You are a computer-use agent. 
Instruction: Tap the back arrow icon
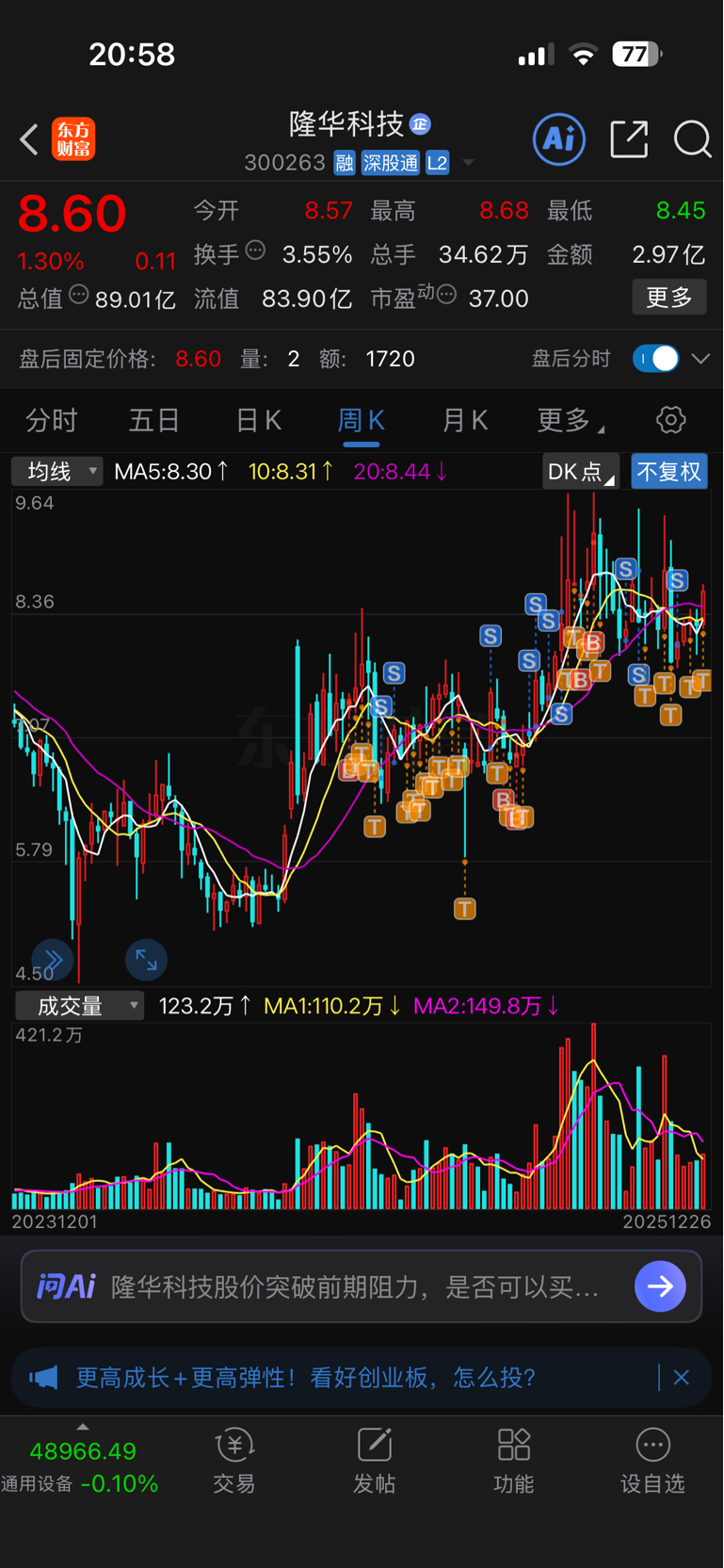(29, 140)
